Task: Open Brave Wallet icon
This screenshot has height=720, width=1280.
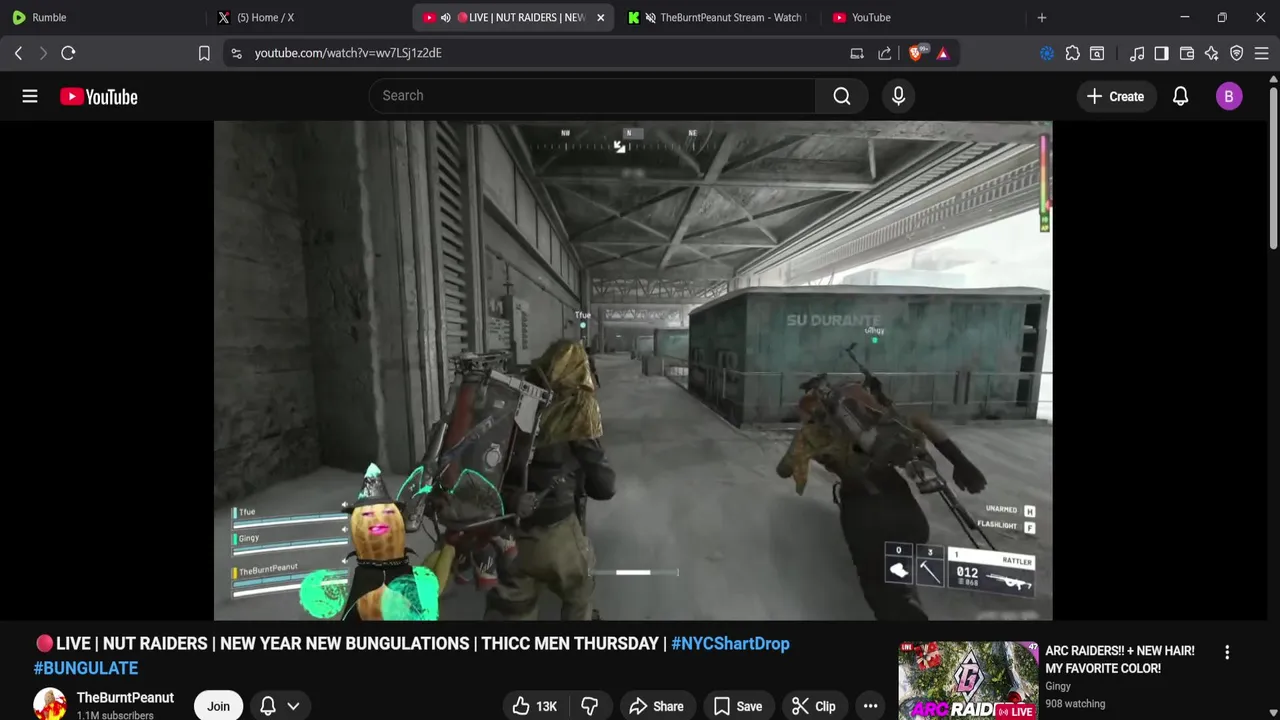Action: point(1187,53)
